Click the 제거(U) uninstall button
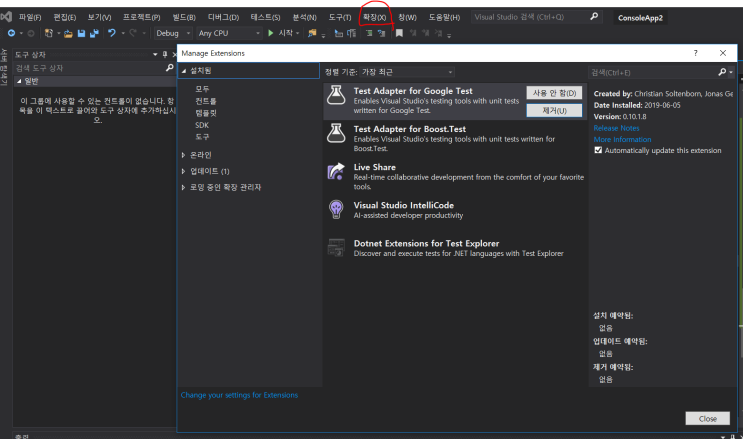This screenshot has width=743, height=439. pos(554,110)
